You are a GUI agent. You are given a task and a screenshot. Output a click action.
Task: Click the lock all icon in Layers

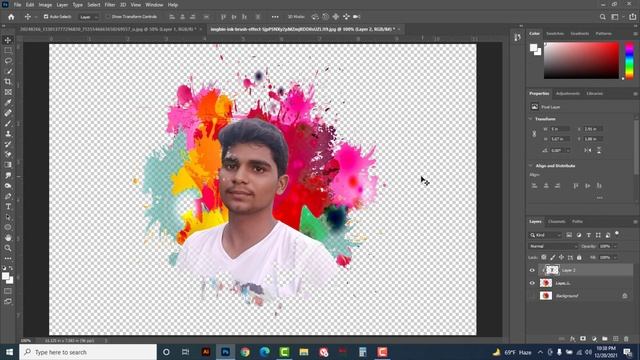point(579,258)
